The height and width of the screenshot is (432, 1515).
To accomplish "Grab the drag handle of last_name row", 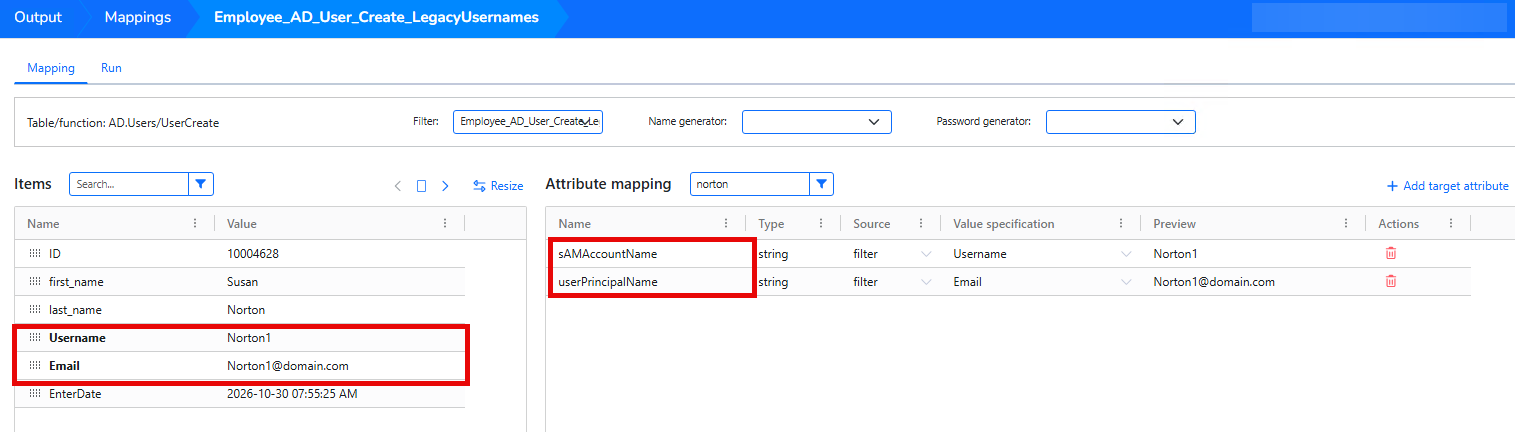I will pyautogui.click(x=35, y=310).
